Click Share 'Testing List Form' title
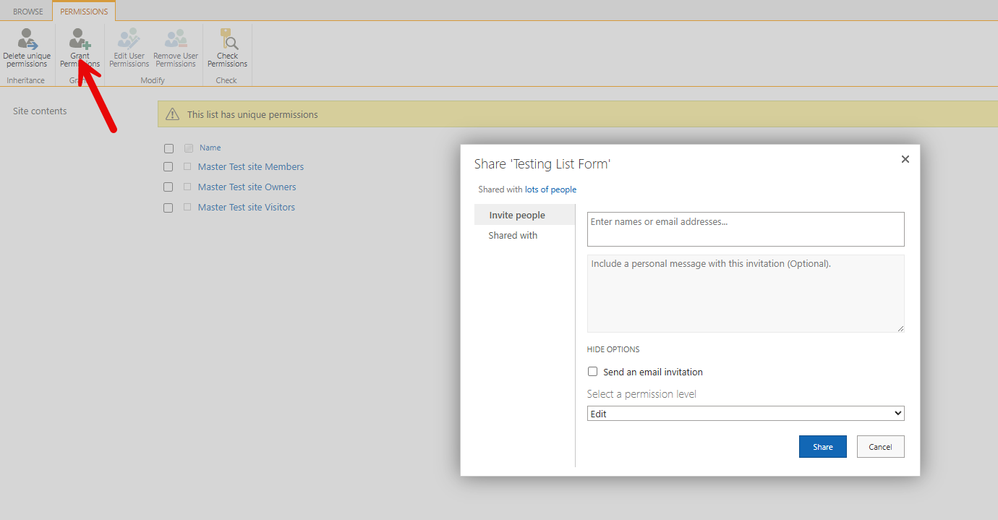 (542, 164)
